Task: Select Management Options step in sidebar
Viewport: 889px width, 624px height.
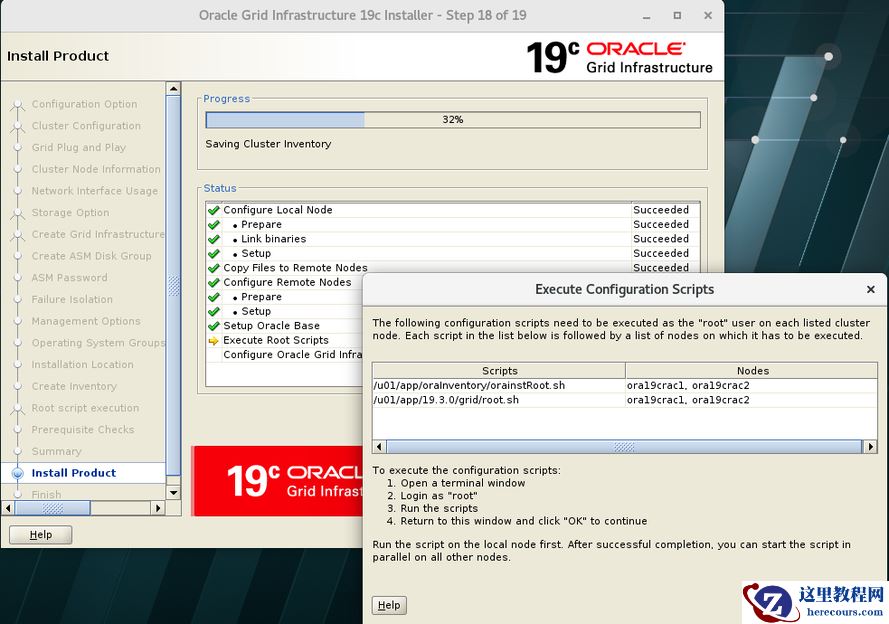Action: (x=86, y=321)
